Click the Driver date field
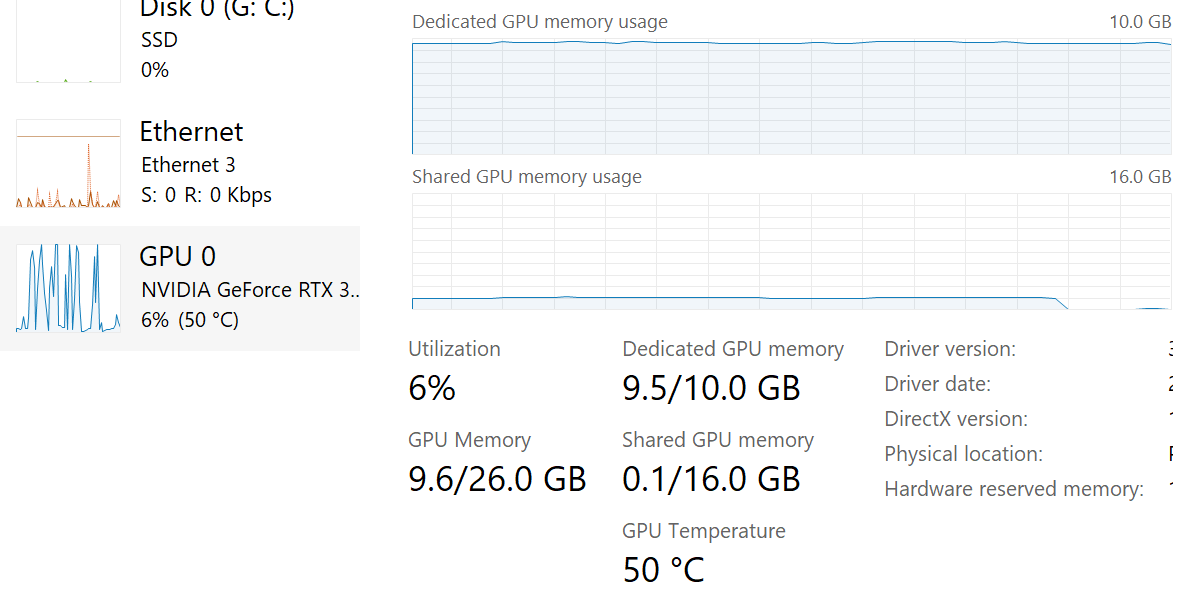This screenshot has height=591, width=1195. coord(936,383)
